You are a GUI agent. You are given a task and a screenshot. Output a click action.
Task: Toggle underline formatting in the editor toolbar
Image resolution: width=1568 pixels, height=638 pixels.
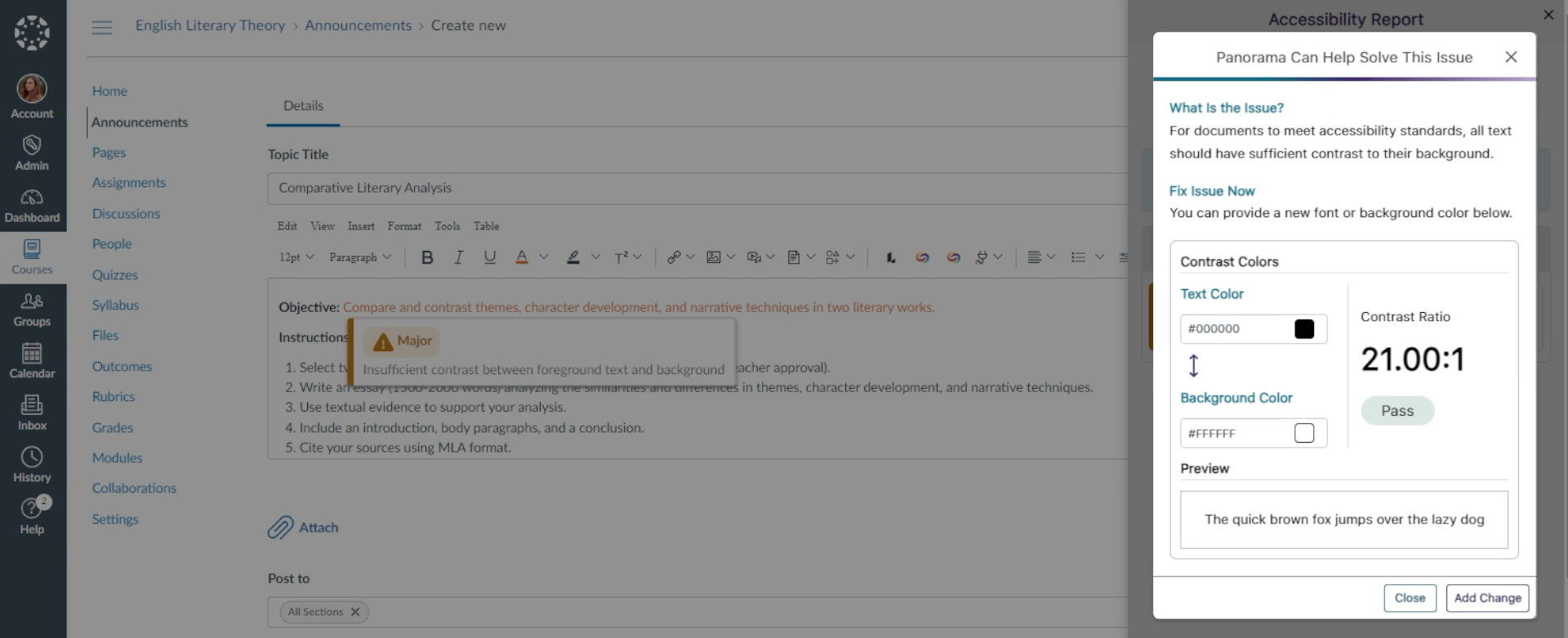tap(490, 257)
